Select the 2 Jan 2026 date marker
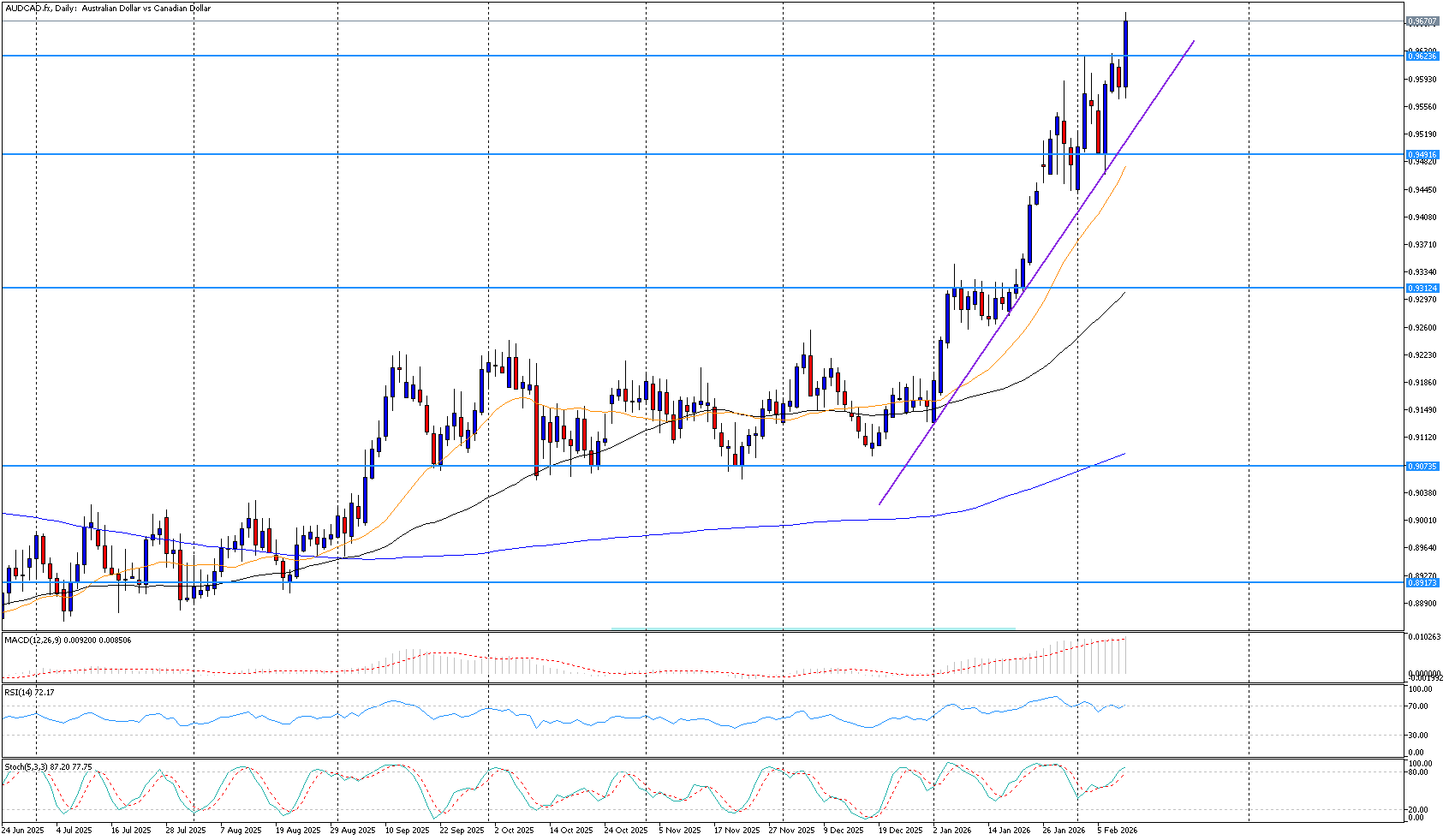 point(951,830)
